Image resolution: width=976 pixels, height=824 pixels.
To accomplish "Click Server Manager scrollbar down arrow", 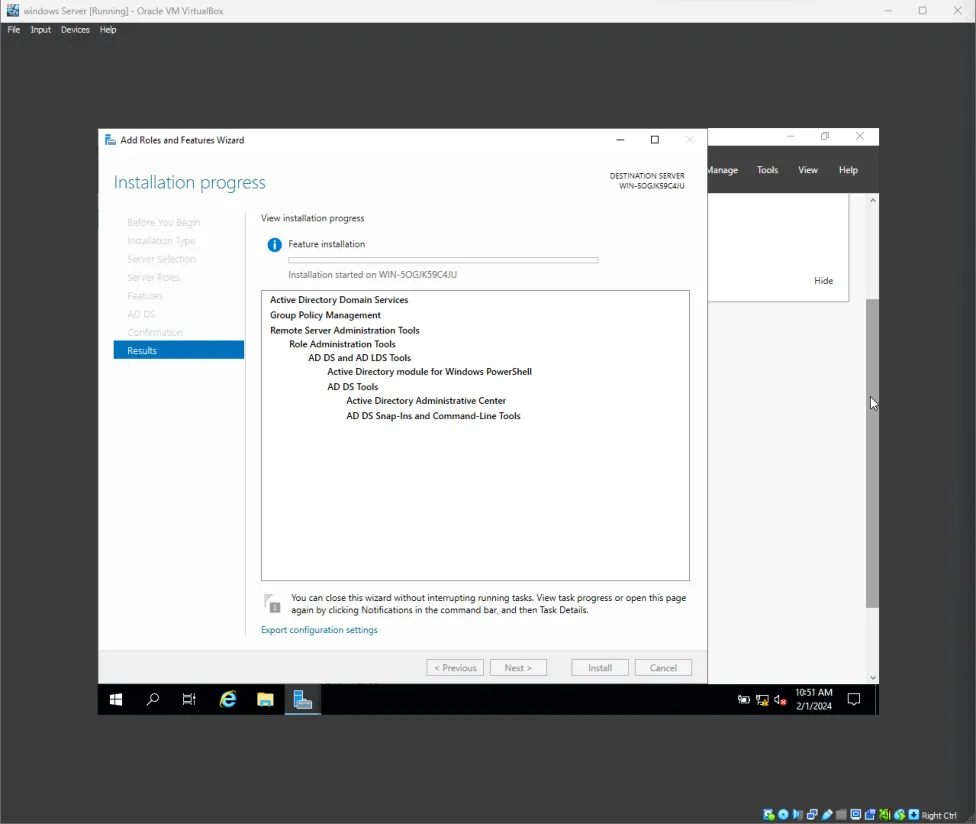I will tap(873, 677).
